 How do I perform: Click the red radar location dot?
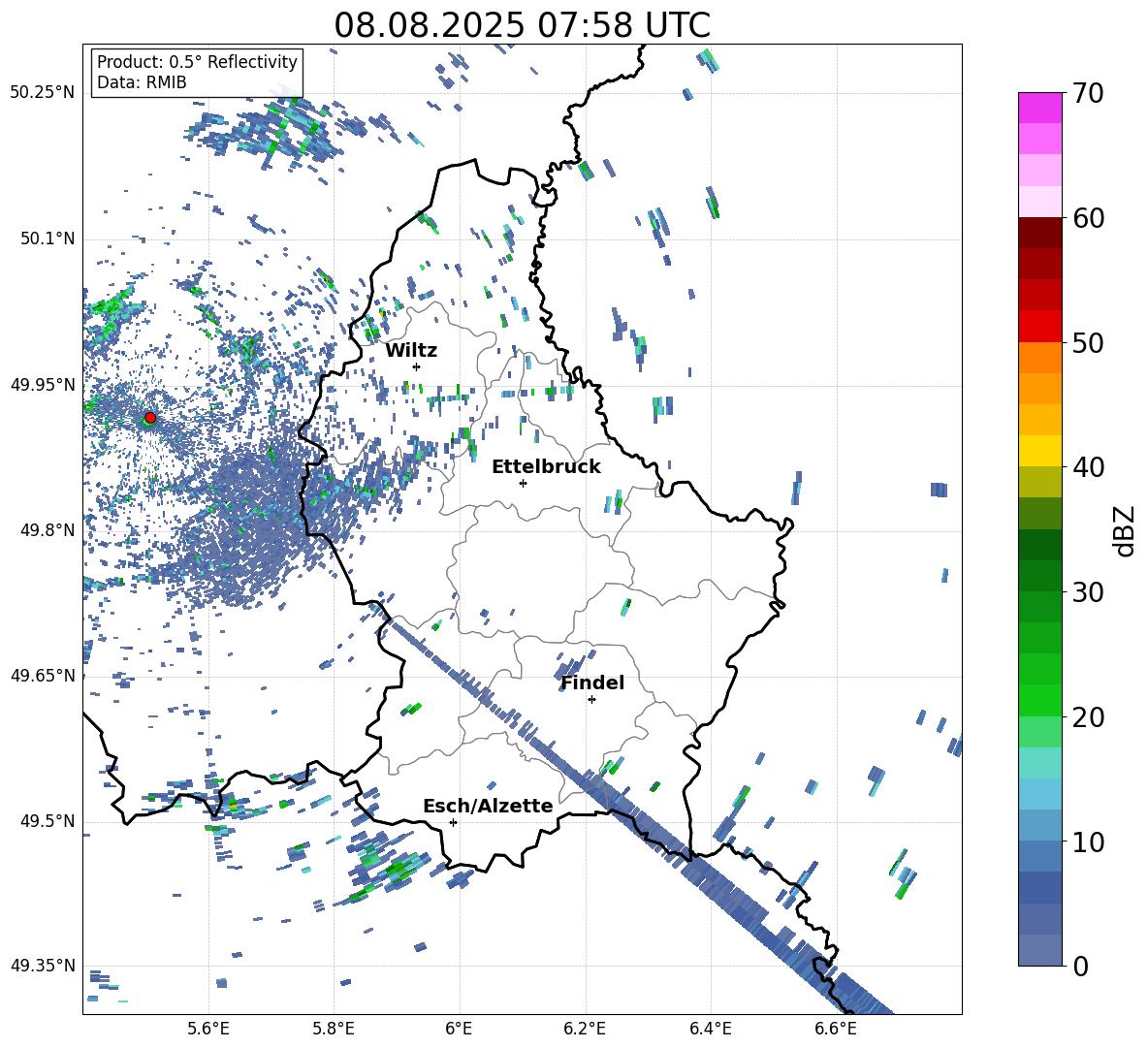[x=150, y=418]
